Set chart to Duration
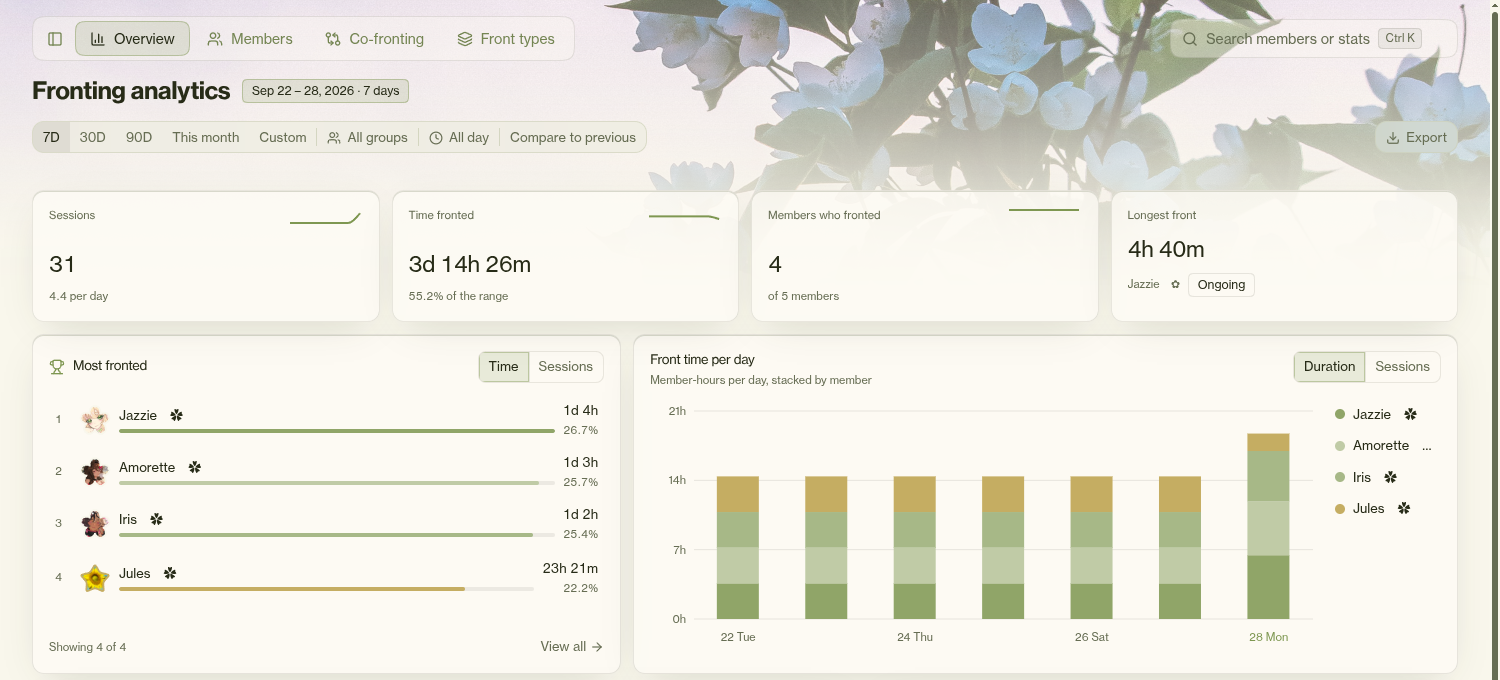Screen dimensions: 1500x680 pyautogui.click(x=1329, y=367)
